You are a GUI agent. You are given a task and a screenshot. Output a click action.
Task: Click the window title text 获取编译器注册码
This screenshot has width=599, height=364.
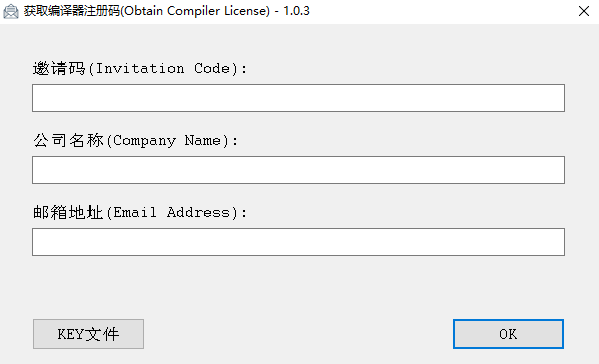72,11
